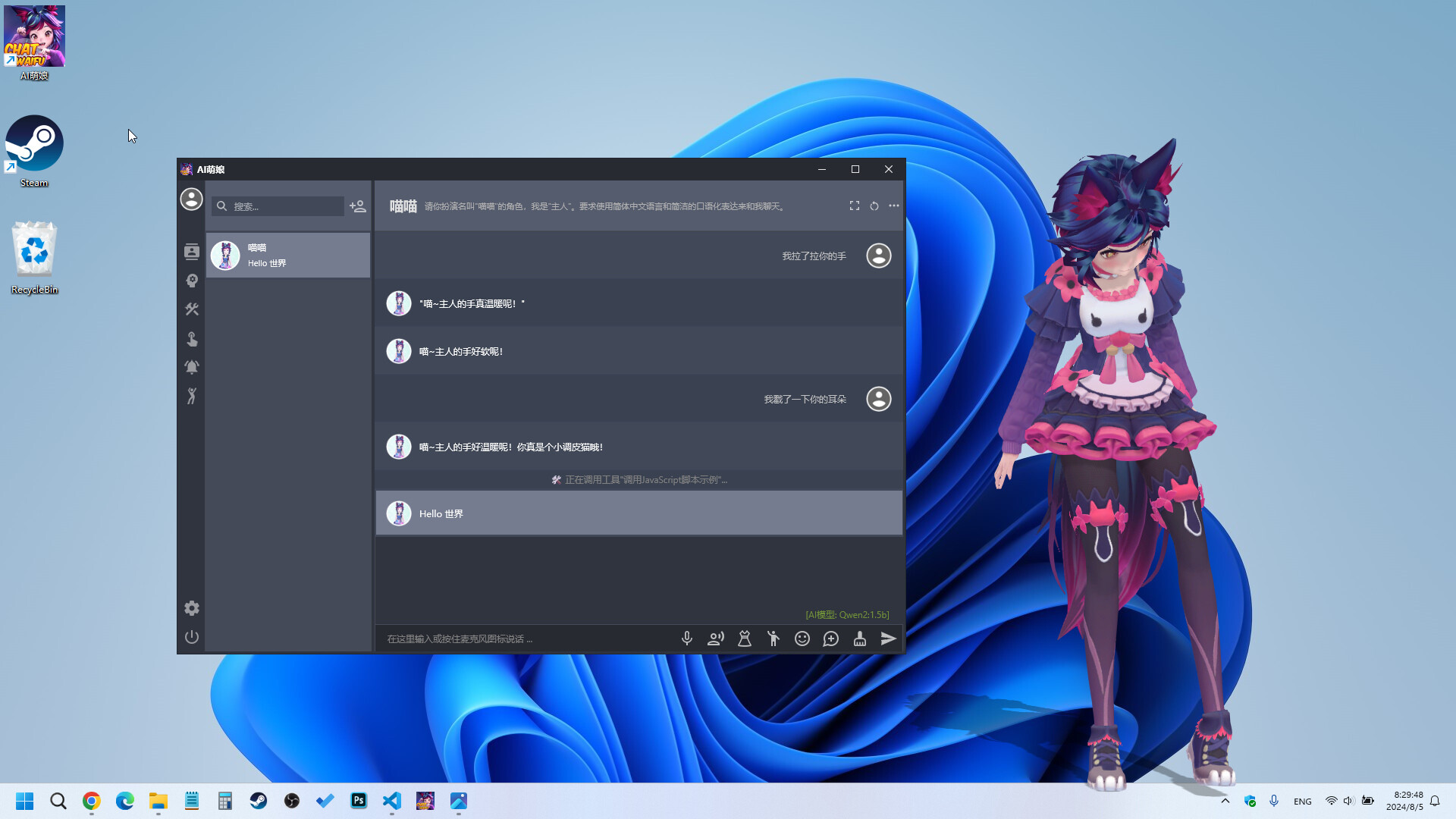Open the outfit/dress selection icon

click(744, 639)
